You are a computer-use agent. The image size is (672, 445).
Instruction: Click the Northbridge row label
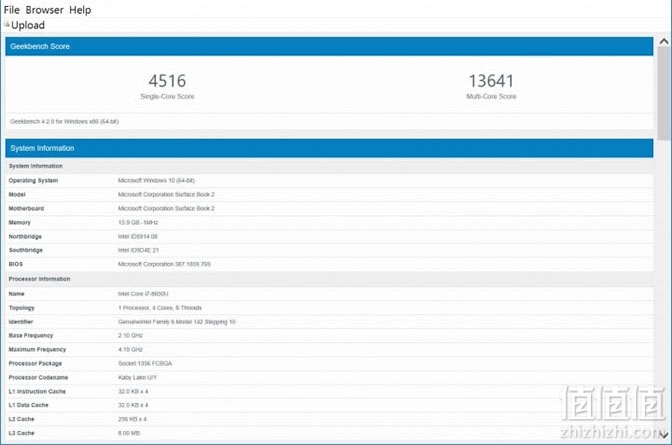(x=25, y=237)
